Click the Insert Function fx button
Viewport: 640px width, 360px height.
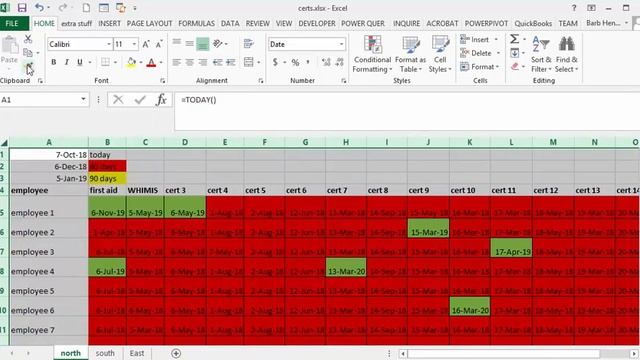(161, 100)
